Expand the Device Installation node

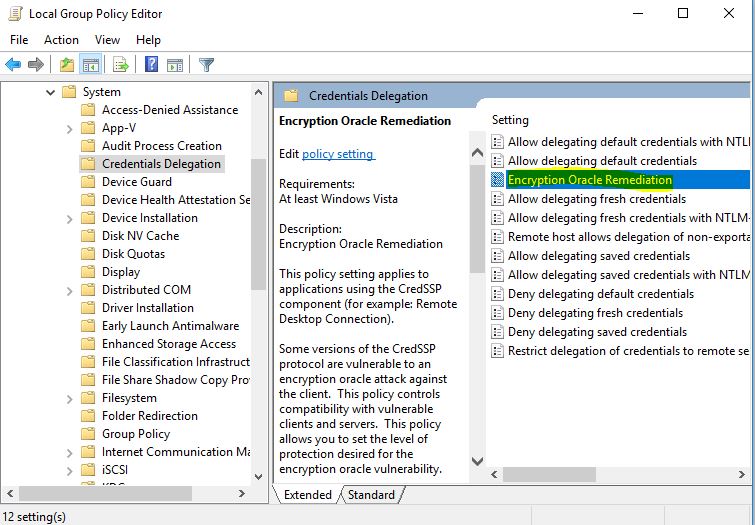tap(69, 219)
